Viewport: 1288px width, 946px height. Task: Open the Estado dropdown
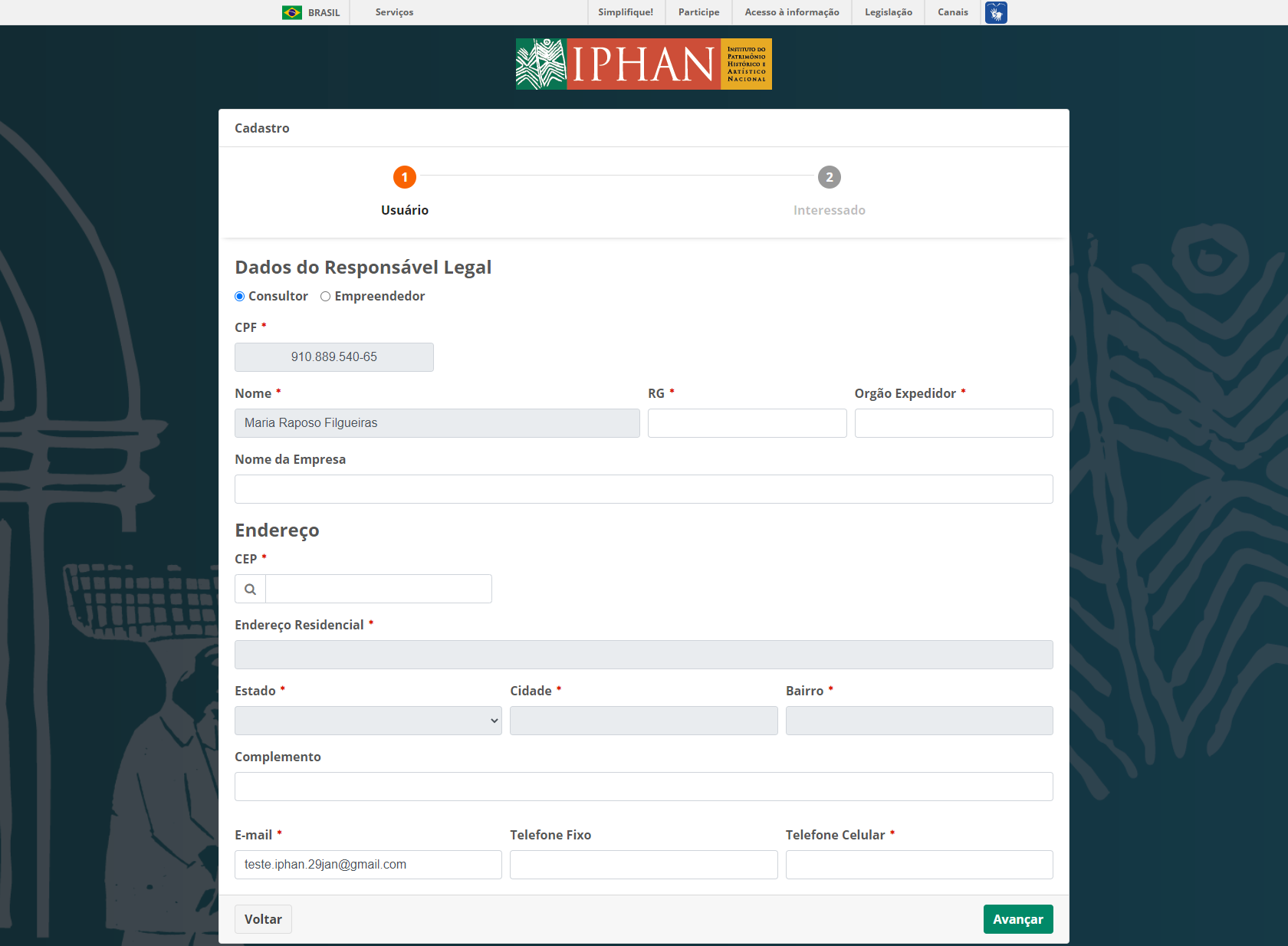pyautogui.click(x=368, y=721)
